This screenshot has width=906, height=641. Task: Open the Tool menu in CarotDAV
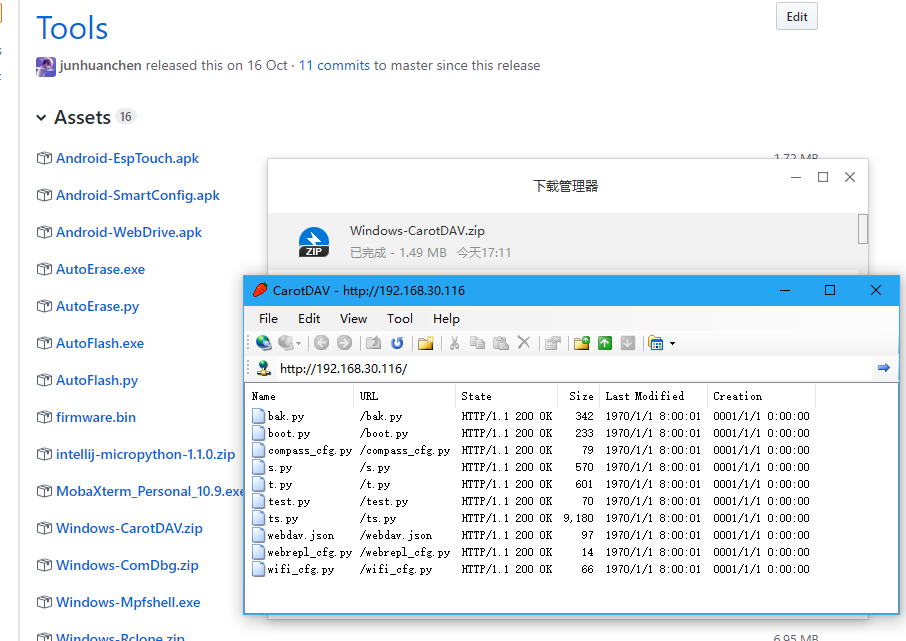pos(400,318)
